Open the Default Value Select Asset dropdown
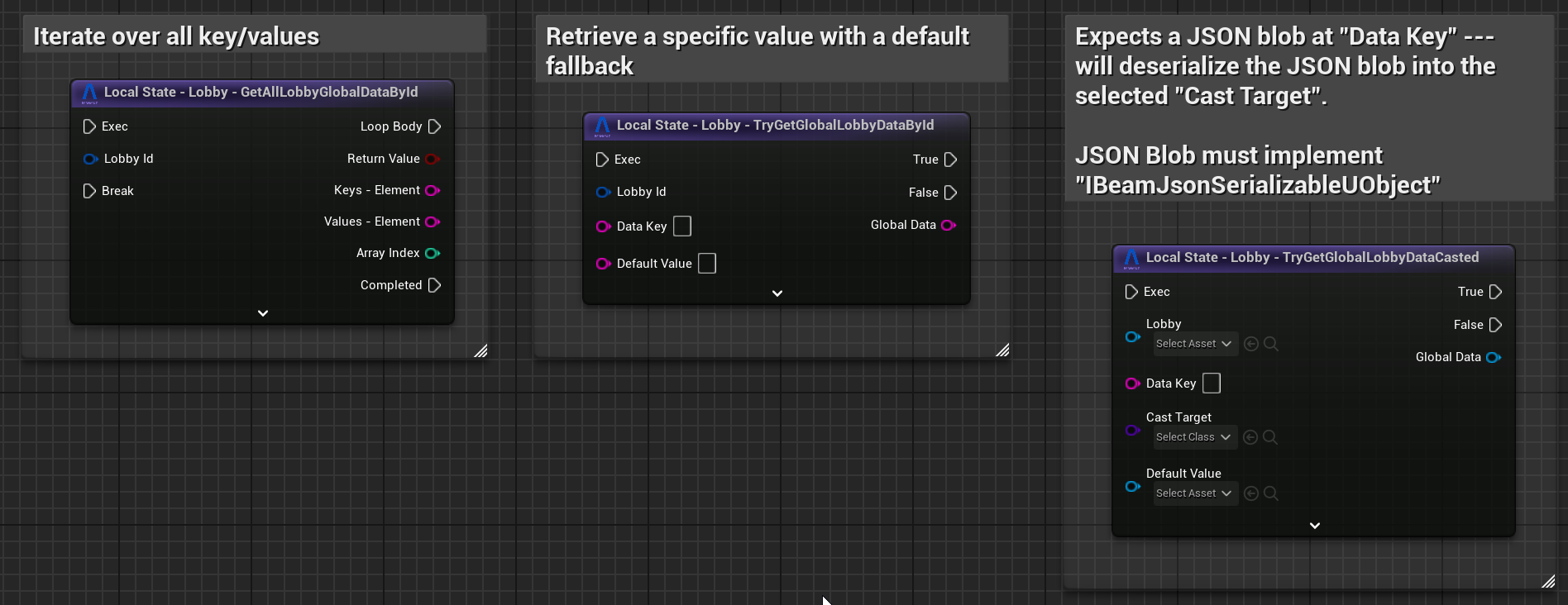 click(x=1194, y=493)
